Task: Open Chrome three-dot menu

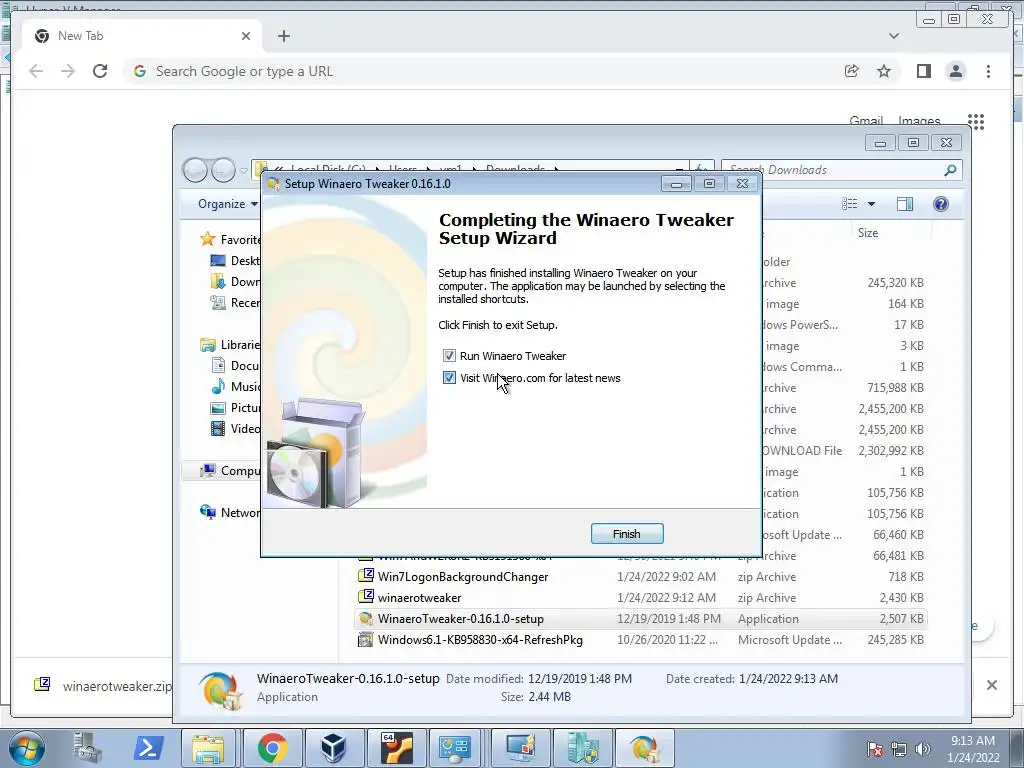Action: pos(988,71)
